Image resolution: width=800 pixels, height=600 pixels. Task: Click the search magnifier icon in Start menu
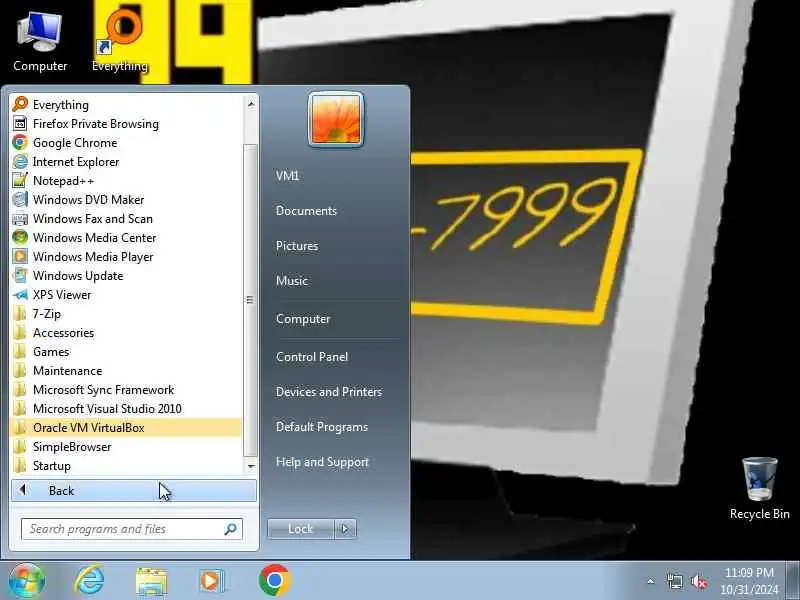[230, 529]
